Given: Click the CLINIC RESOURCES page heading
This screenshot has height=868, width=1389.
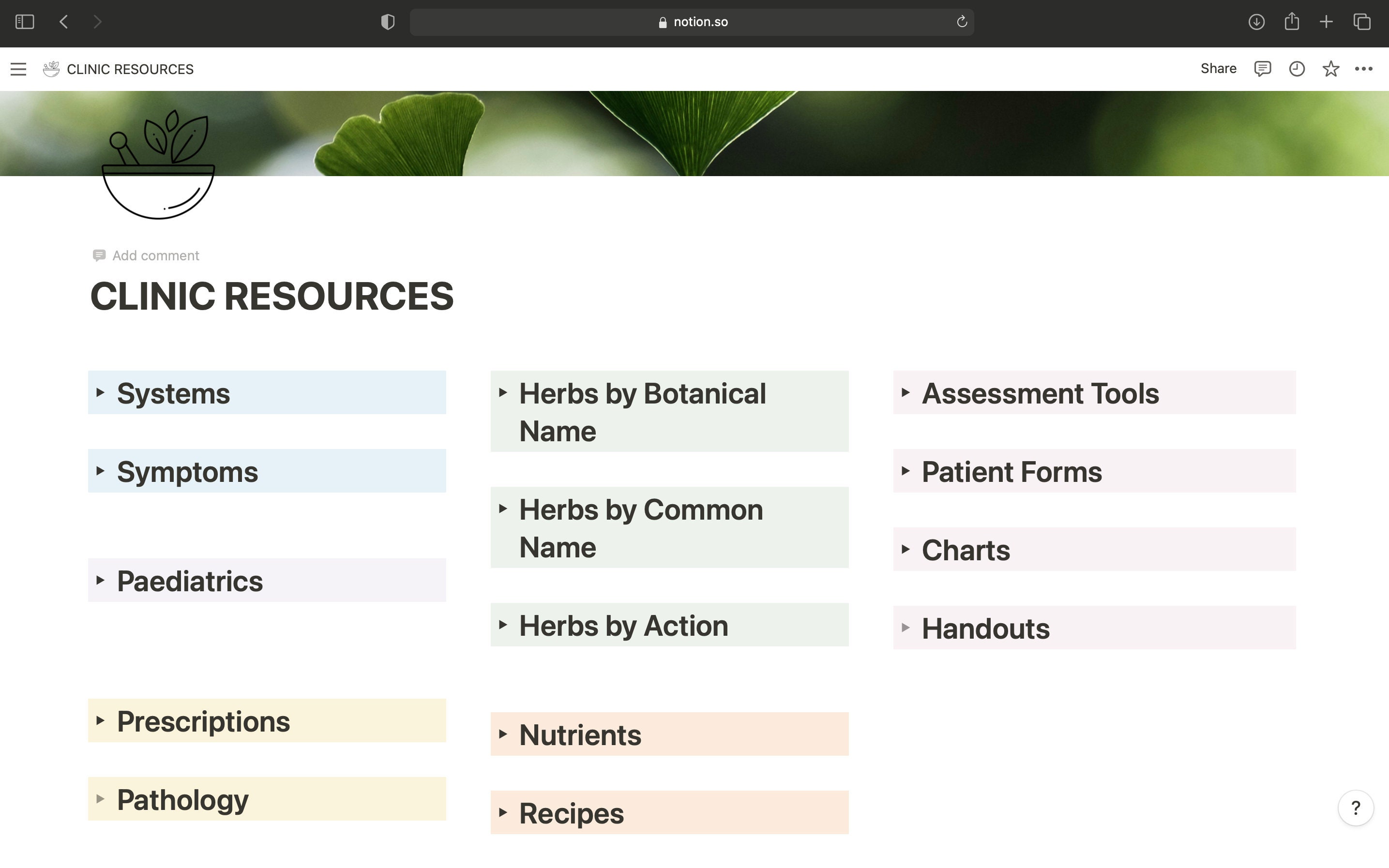Looking at the screenshot, I should (272, 296).
